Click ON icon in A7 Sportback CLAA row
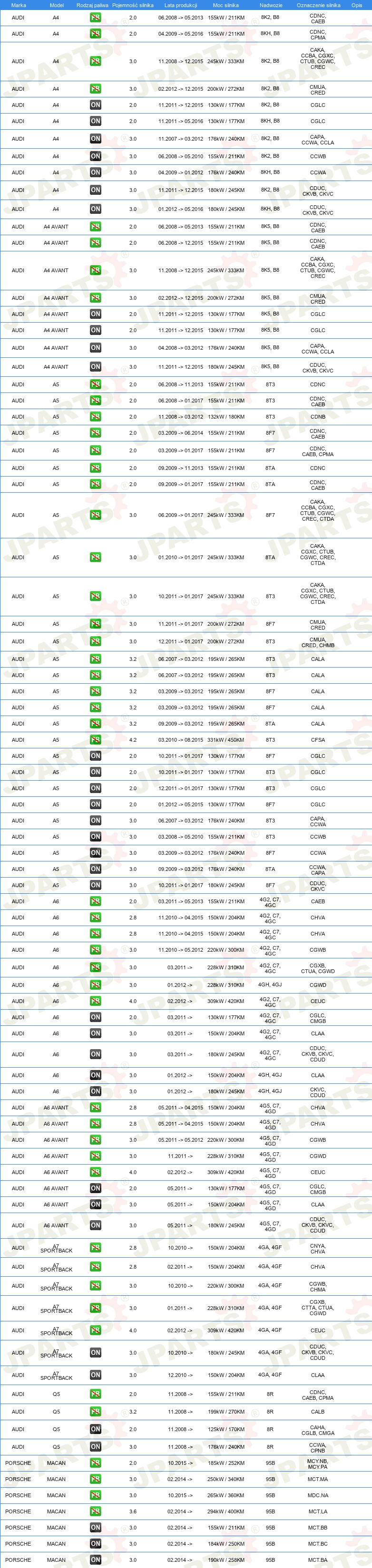Viewport: 372px width, 1568px height. click(96, 1375)
